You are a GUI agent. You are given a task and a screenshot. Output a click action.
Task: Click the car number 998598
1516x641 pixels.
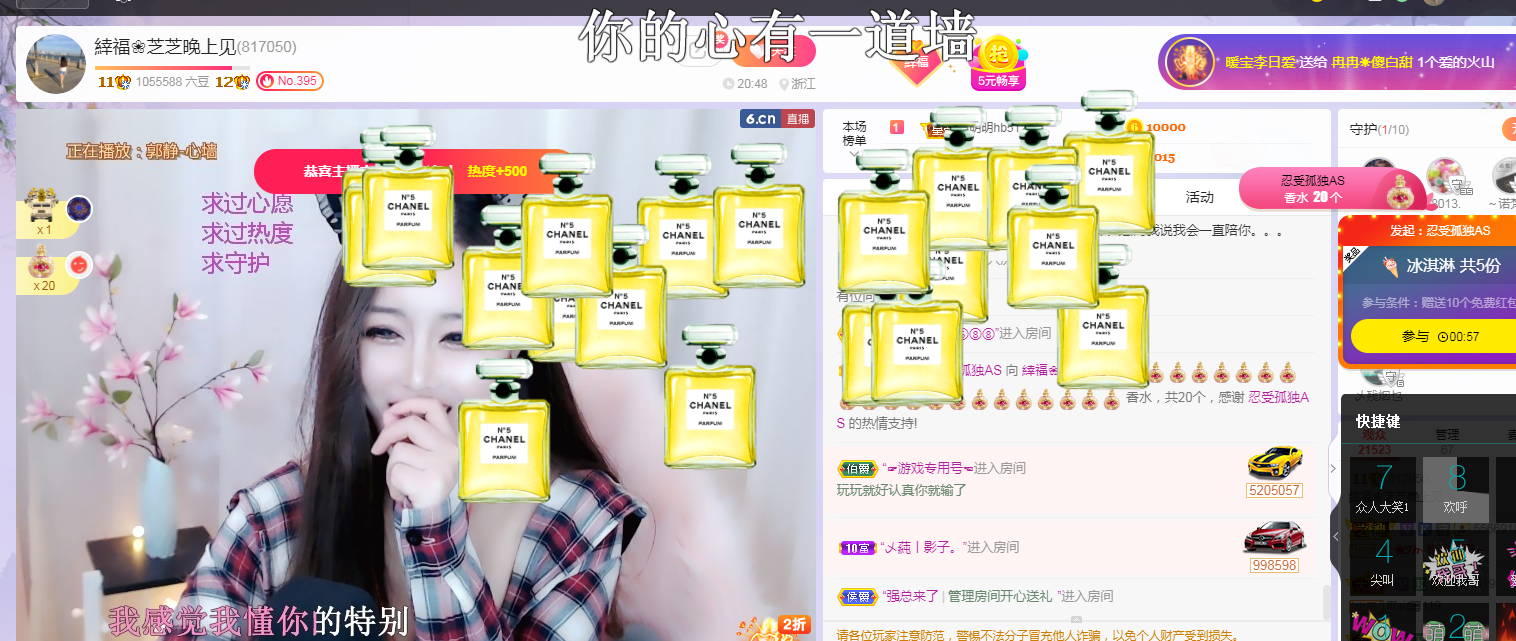[1274, 565]
